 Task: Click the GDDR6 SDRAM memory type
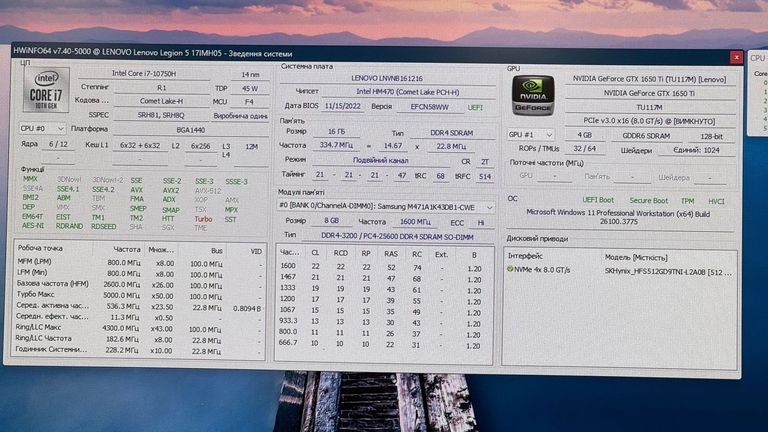[x=646, y=136]
